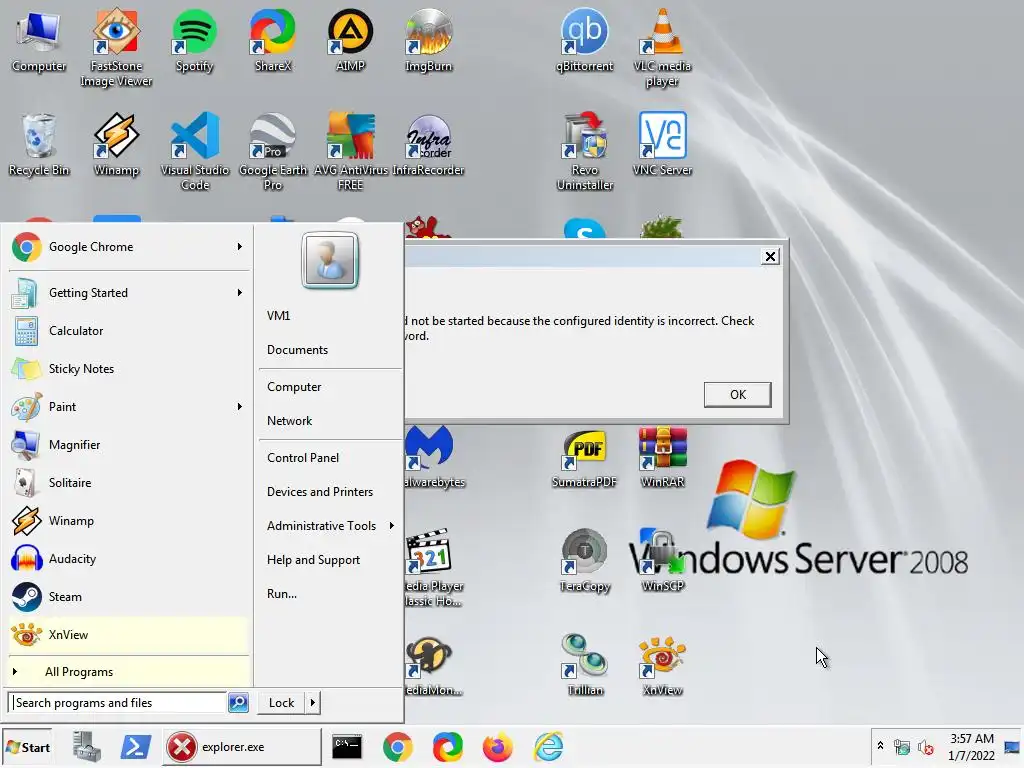
Task: Launch Visual Studio Code shortcut
Action: (195, 152)
